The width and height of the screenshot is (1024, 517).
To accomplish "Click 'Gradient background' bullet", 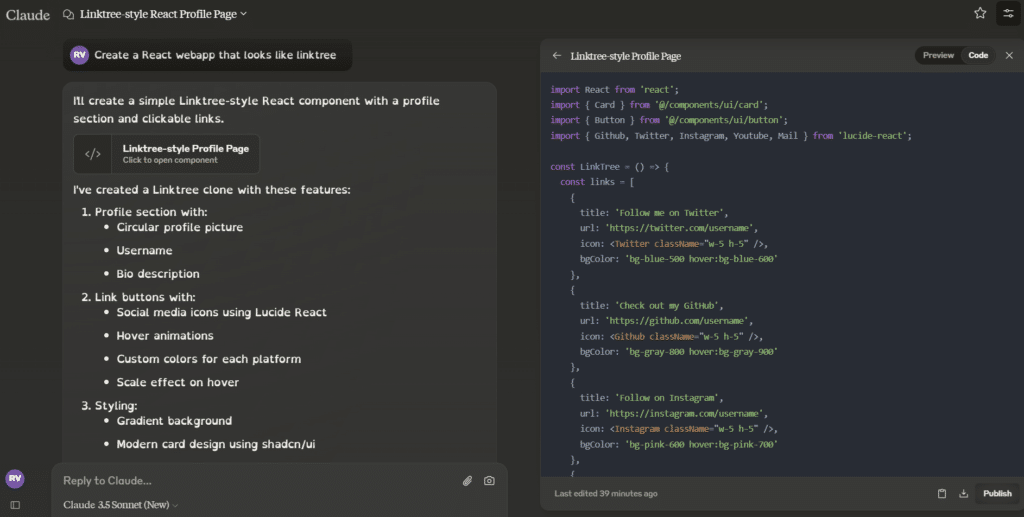I will coord(174,421).
